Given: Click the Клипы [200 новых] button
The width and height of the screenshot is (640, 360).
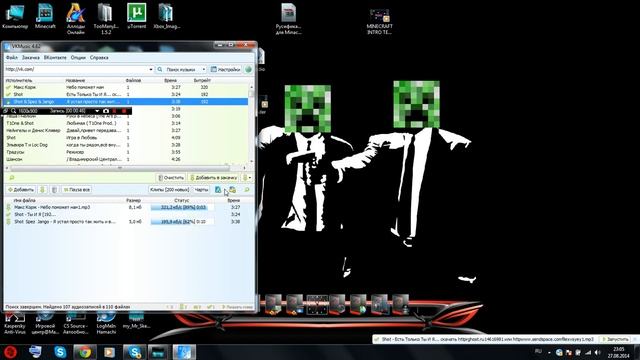Looking at the screenshot, I should click(x=169, y=190).
